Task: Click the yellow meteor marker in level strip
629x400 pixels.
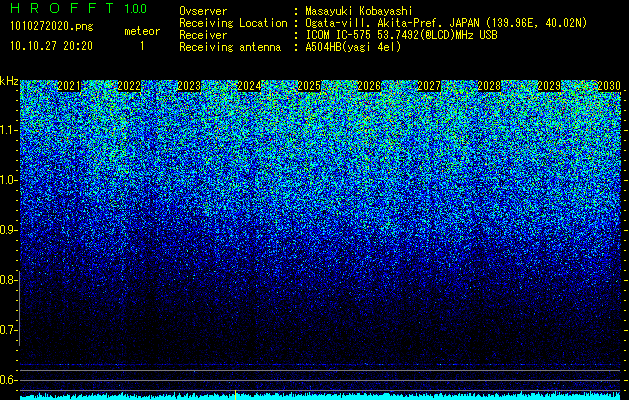Action: pyautogui.click(x=235, y=395)
